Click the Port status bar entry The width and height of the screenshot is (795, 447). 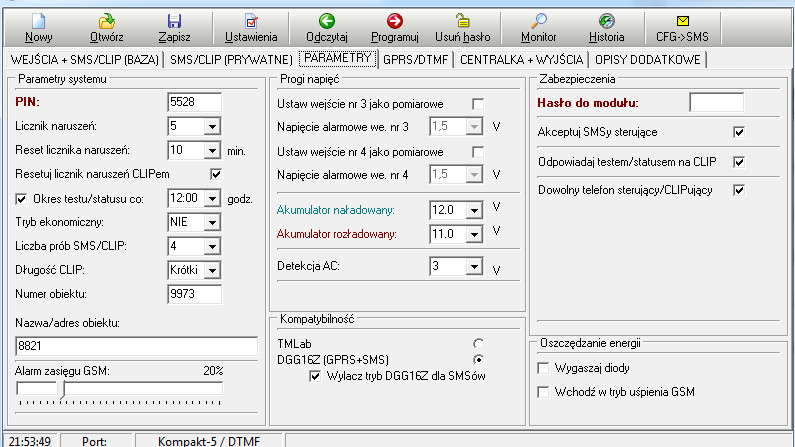pyautogui.click(x=95, y=441)
